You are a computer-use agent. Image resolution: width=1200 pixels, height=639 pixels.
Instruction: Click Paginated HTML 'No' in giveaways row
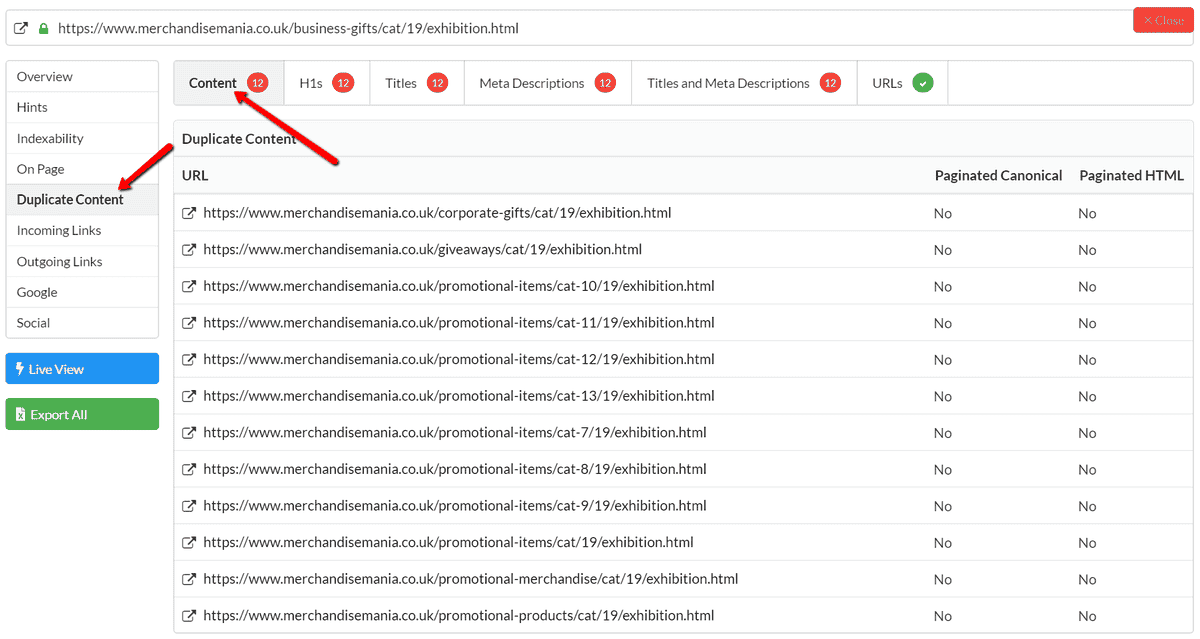[x=1087, y=250]
